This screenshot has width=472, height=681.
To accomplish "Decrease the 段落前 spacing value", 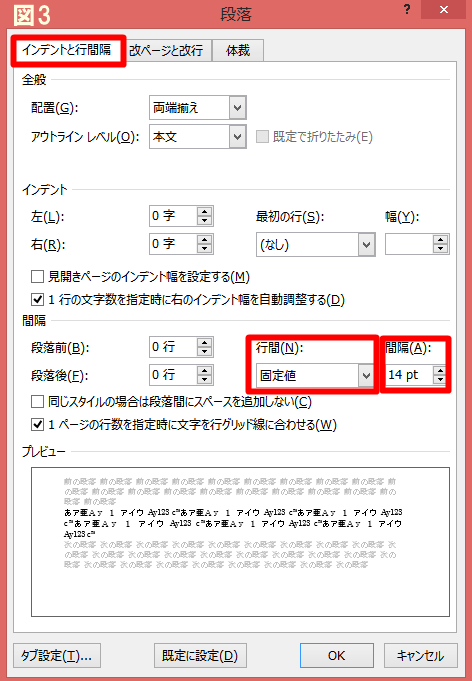I will coord(204,351).
